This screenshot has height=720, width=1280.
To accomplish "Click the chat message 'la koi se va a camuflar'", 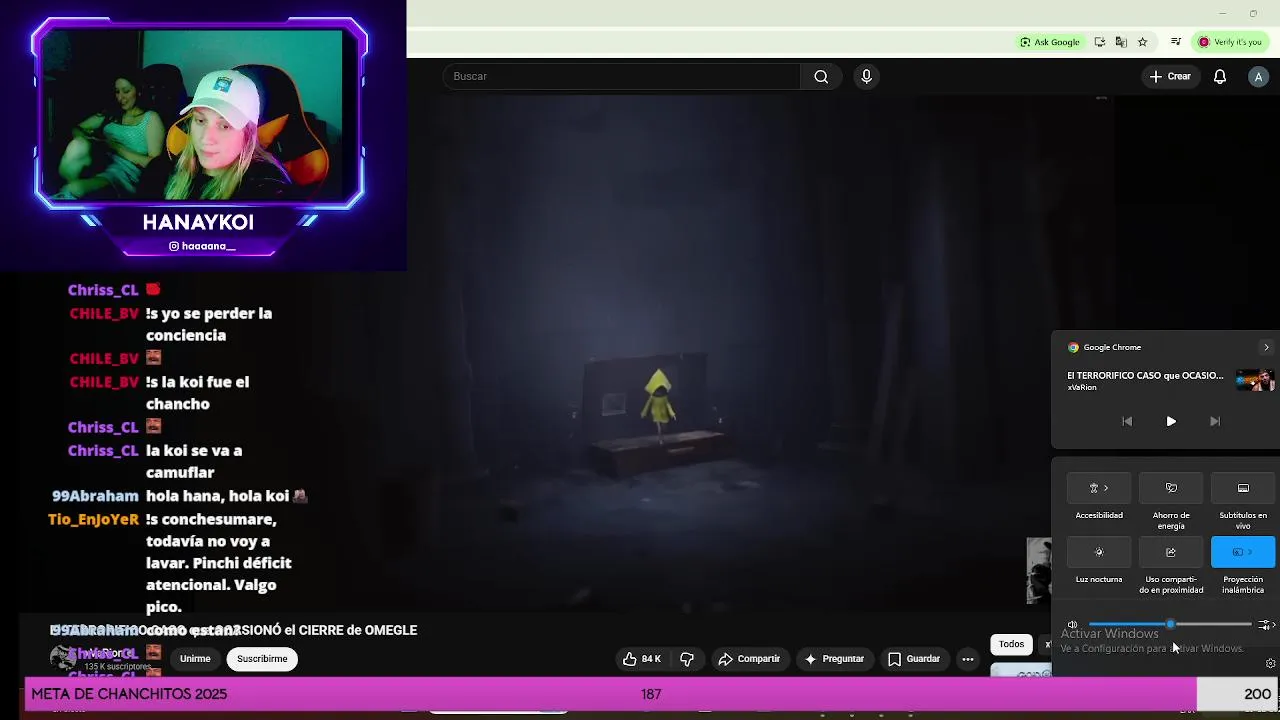I will point(194,461).
